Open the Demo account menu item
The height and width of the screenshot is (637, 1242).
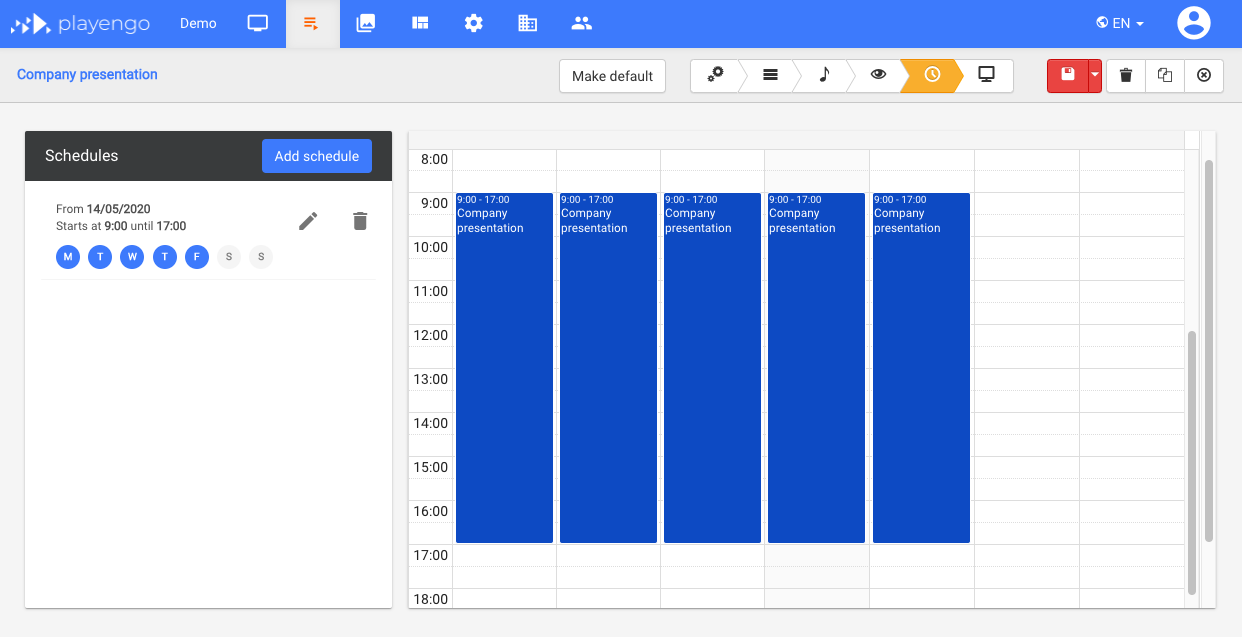point(198,24)
